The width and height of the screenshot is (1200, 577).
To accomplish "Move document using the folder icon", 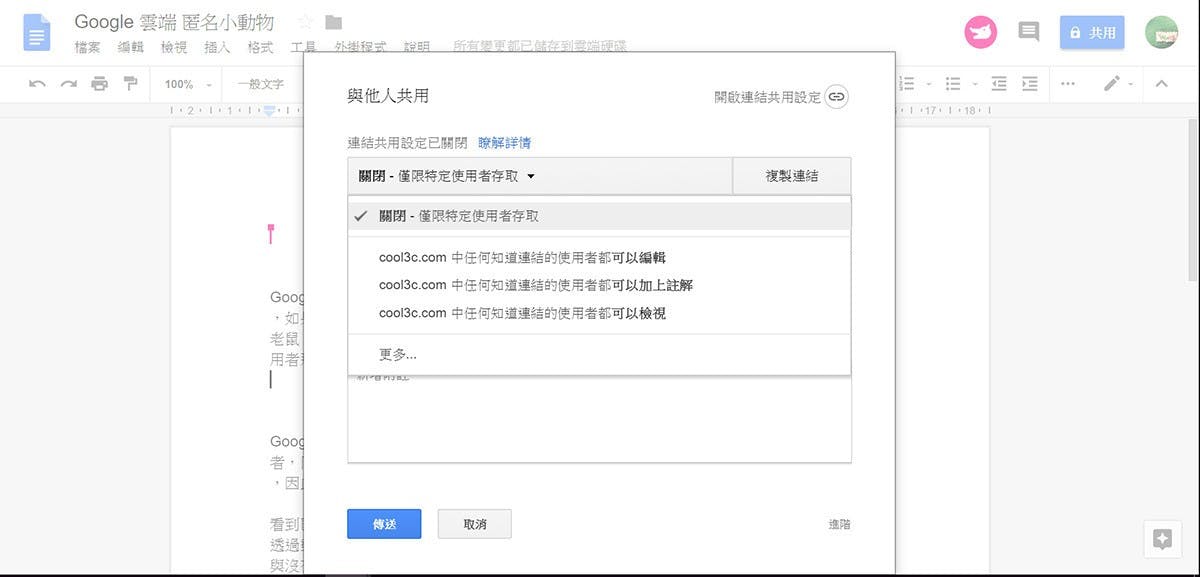I will [334, 22].
